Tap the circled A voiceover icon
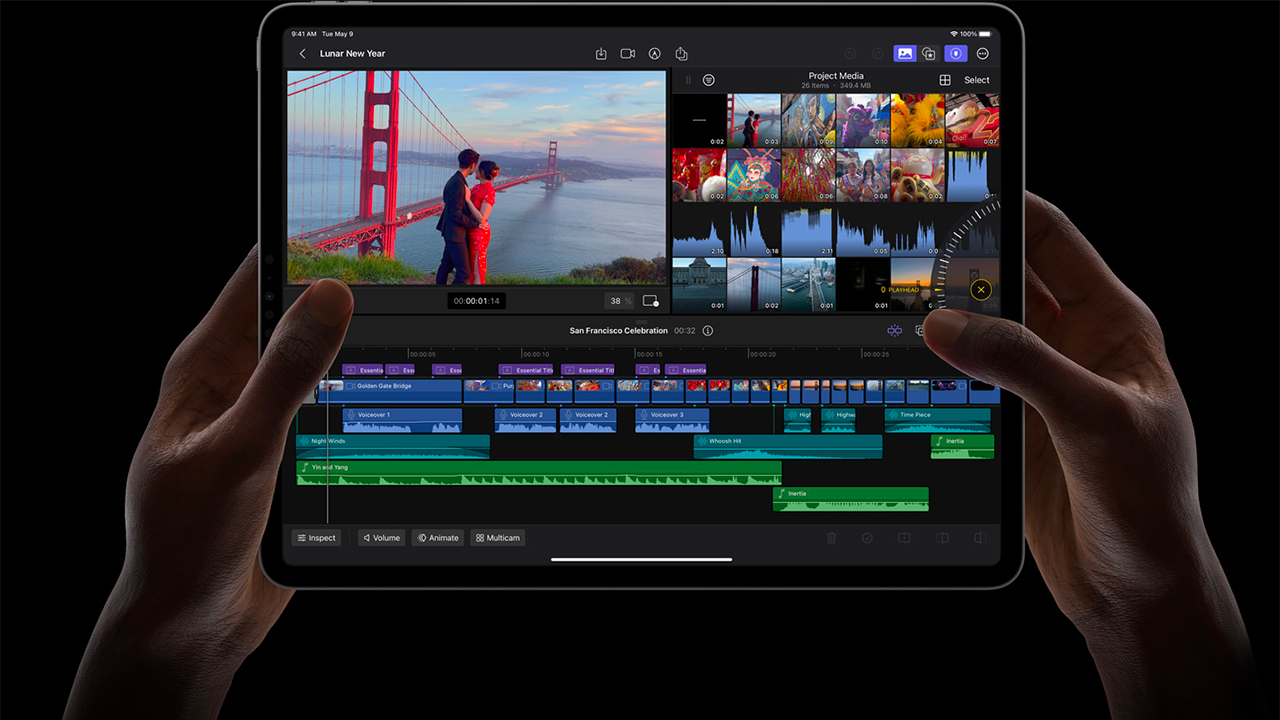Viewport: 1280px width, 720px height. point(655,54)
